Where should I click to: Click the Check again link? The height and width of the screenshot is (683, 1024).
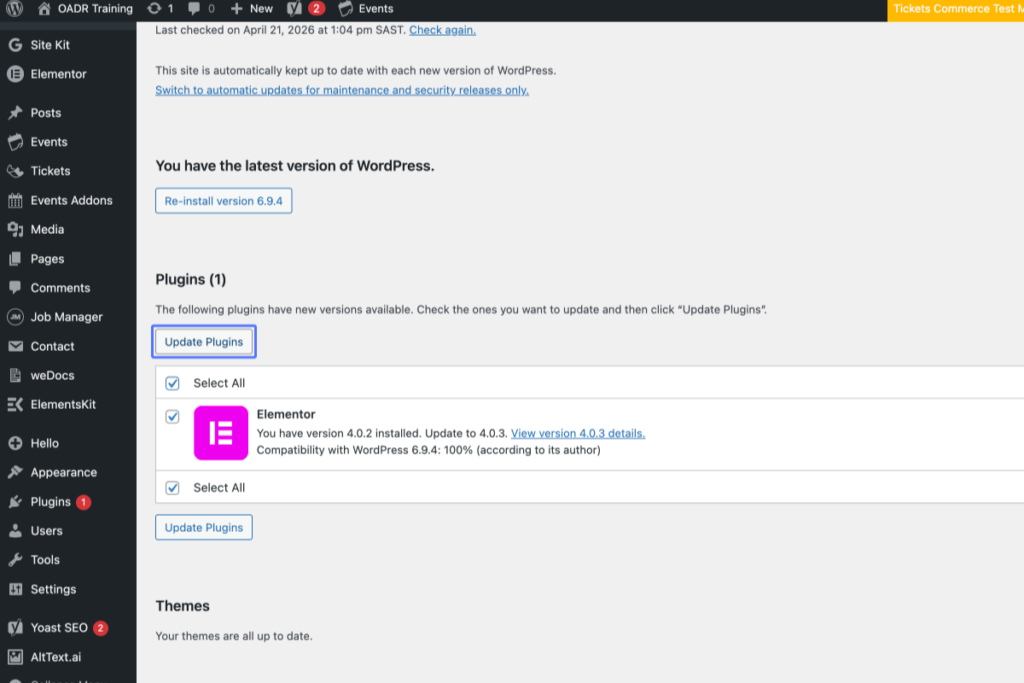442,30
